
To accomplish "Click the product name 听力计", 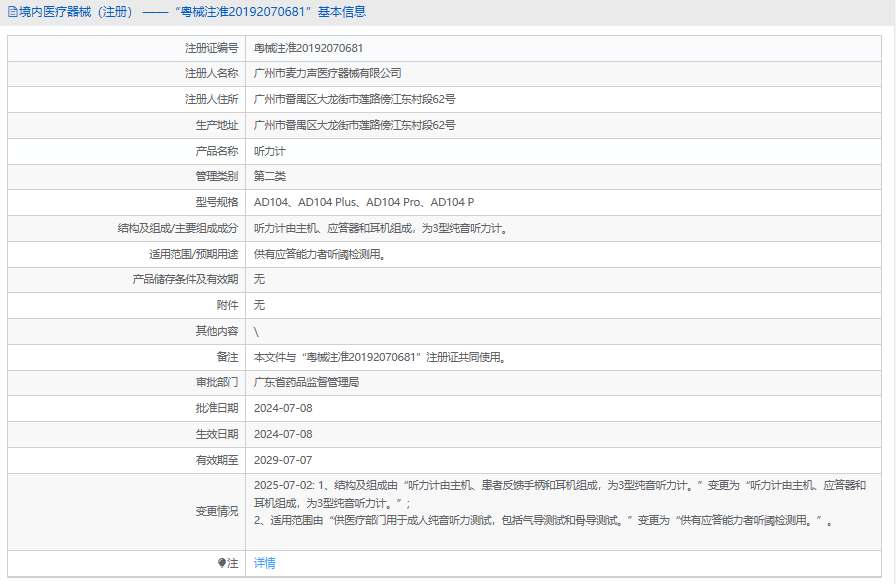I will (270, 151).
